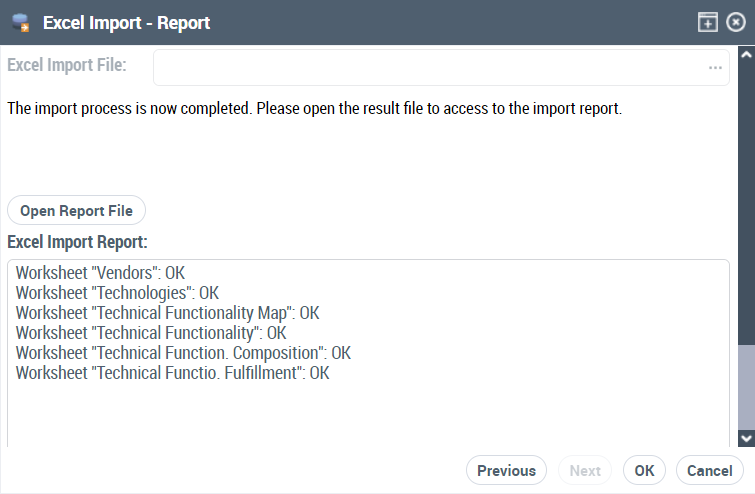Select the Worksheet "Vendors" report line
This screenshot has height=494, width=755.
pyautogui.click(x=100, y=272)
